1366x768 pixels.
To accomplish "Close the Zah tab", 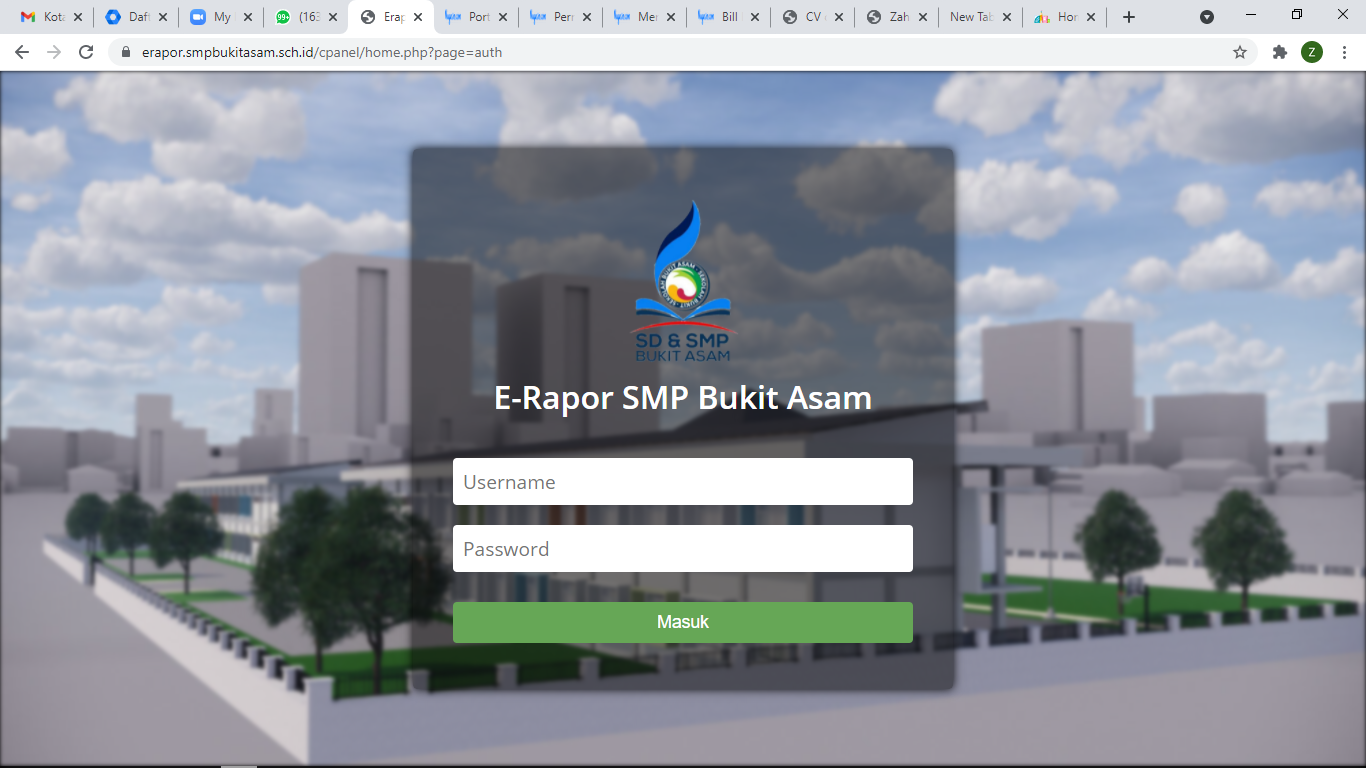I will click(924, 17).
